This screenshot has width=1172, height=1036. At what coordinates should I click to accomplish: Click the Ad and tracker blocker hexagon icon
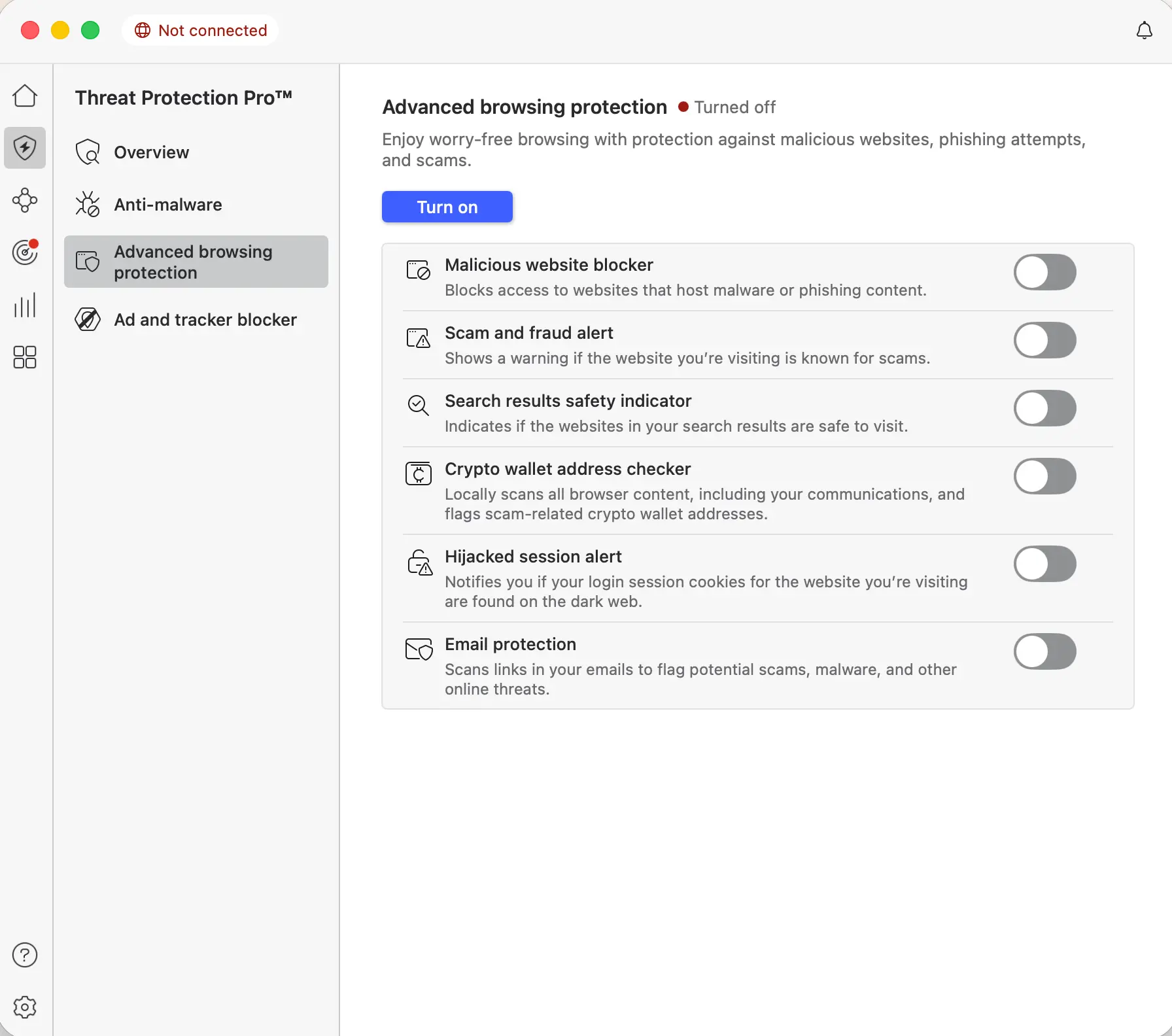click(87, 320)
